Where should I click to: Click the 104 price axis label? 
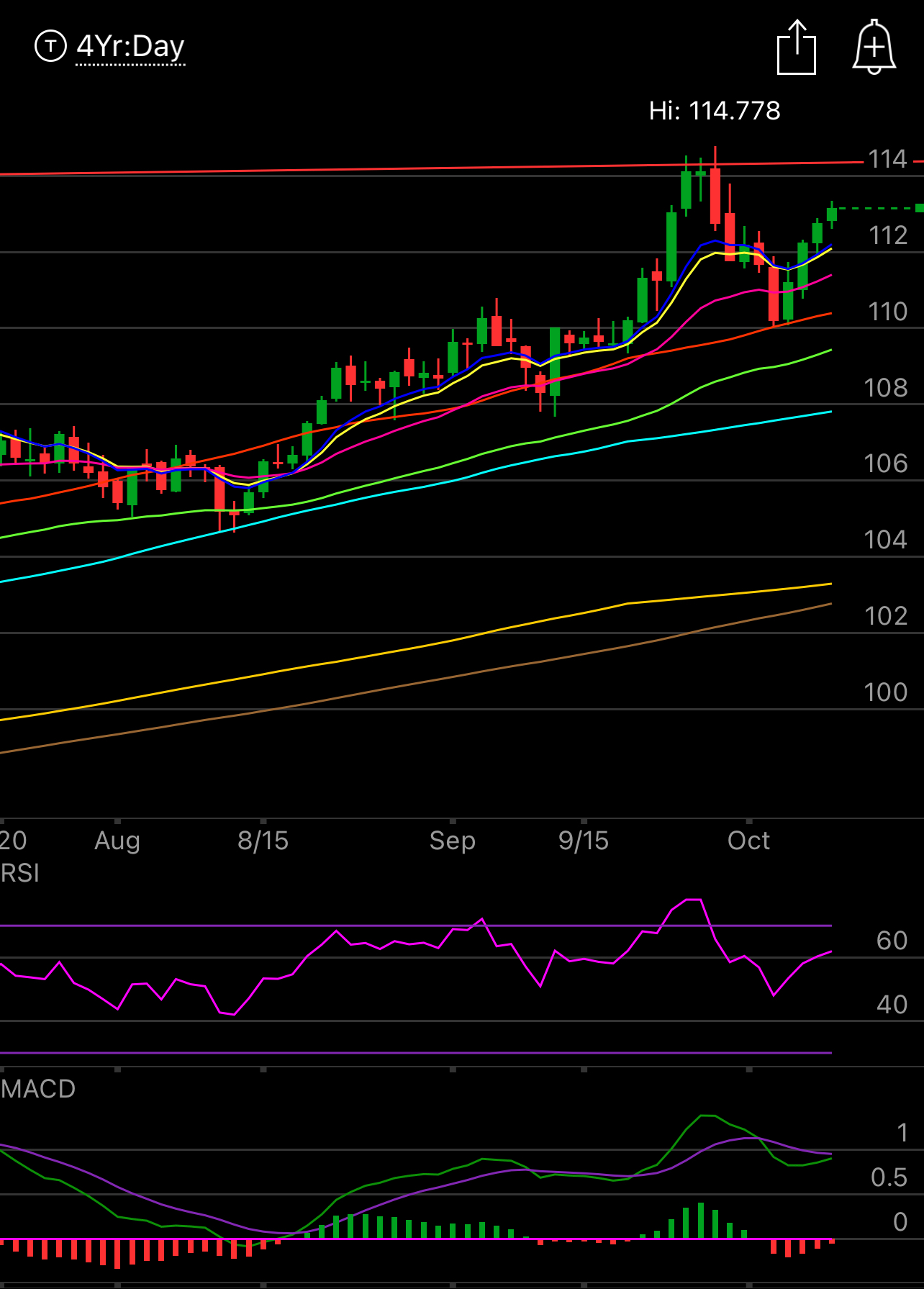[886, 540]
